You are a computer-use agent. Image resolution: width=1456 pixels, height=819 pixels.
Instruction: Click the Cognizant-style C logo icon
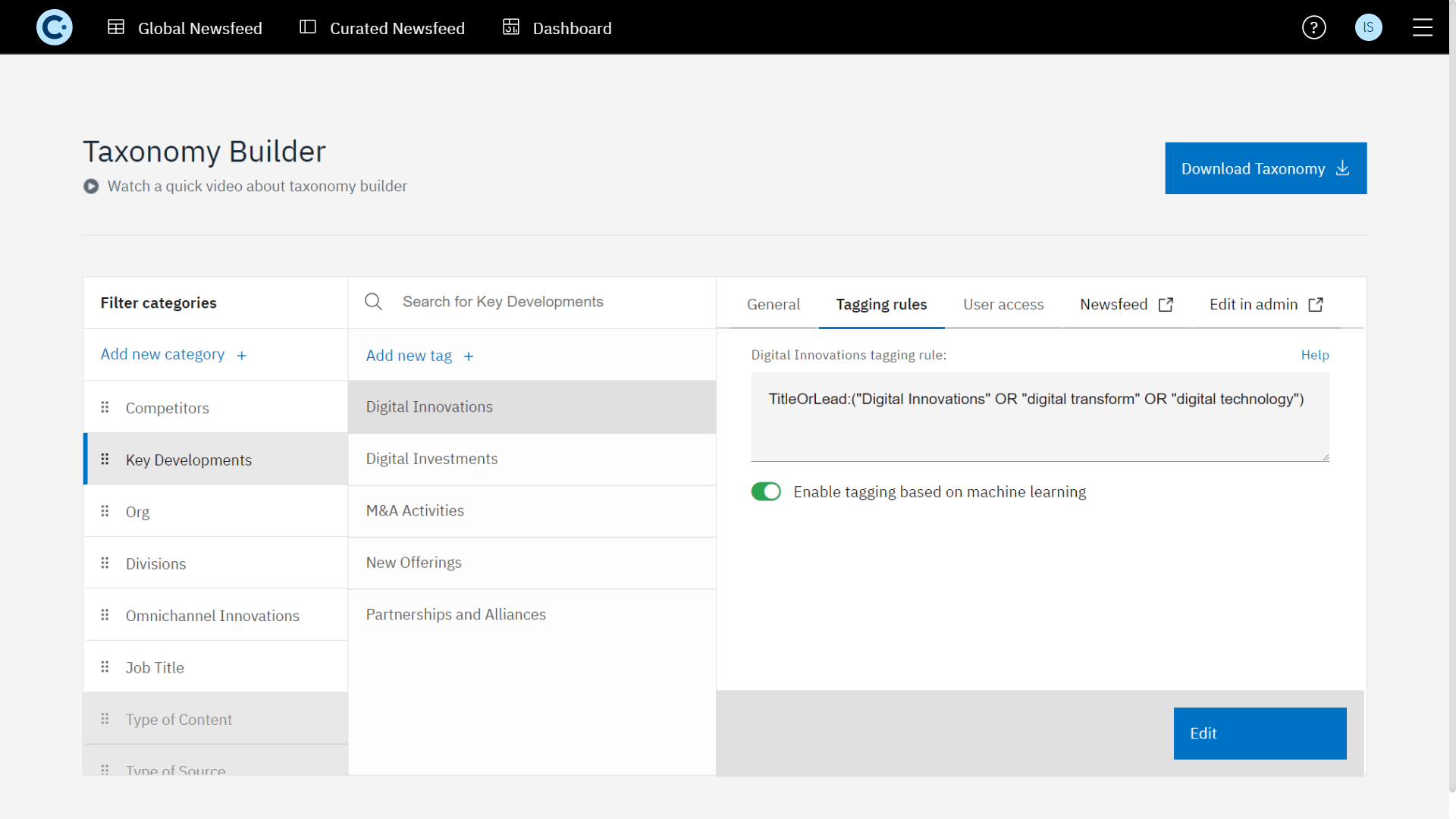[55, 27]
